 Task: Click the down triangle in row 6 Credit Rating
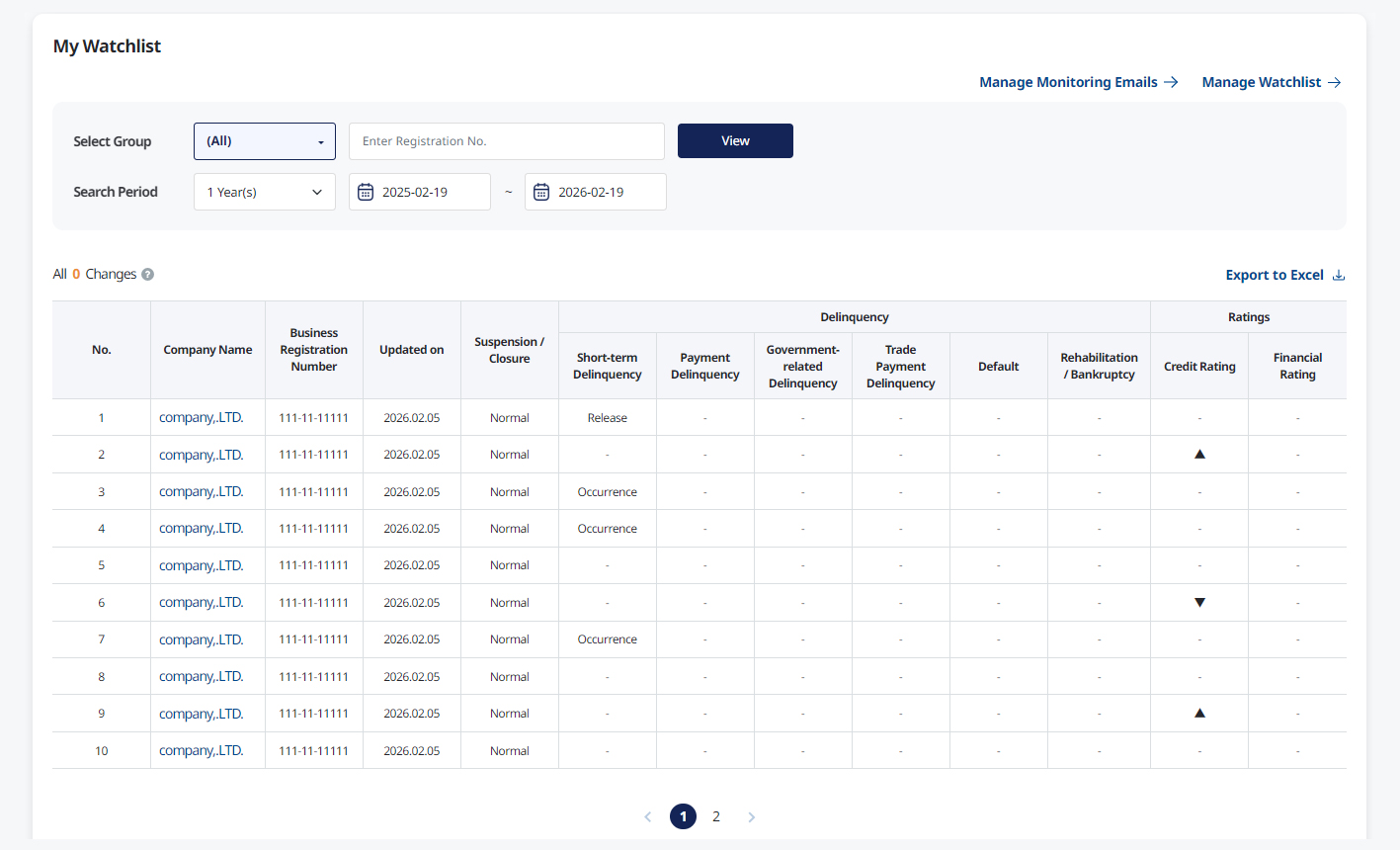1199,603
